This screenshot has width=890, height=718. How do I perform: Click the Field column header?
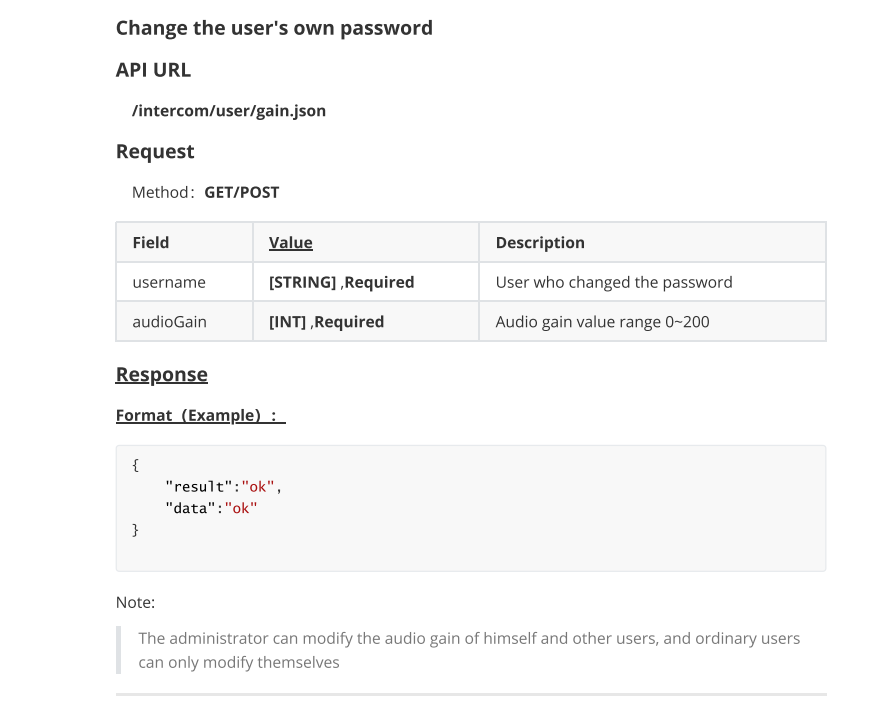184,242
